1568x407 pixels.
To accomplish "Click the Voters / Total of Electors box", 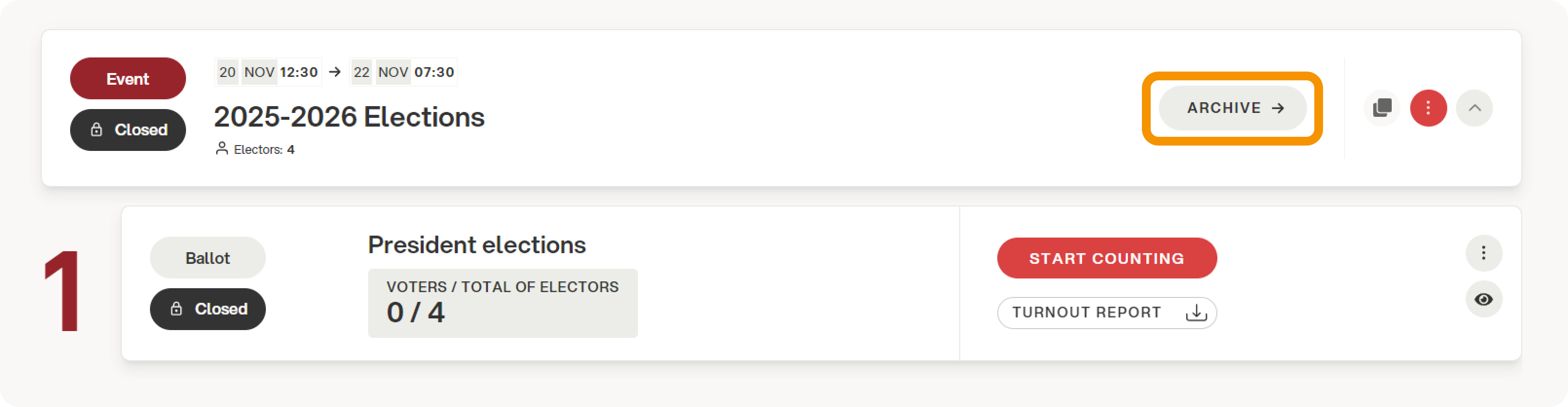I will pyautogui.click(x=502, y=303).
